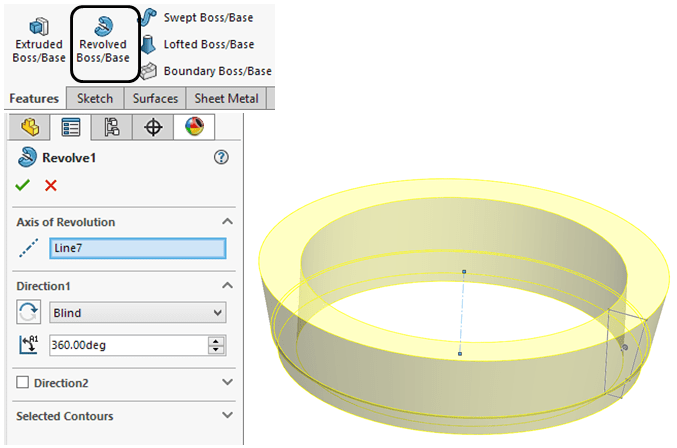
Task: Open the DisplayManager color ball tab
Action: pos(193,127)
